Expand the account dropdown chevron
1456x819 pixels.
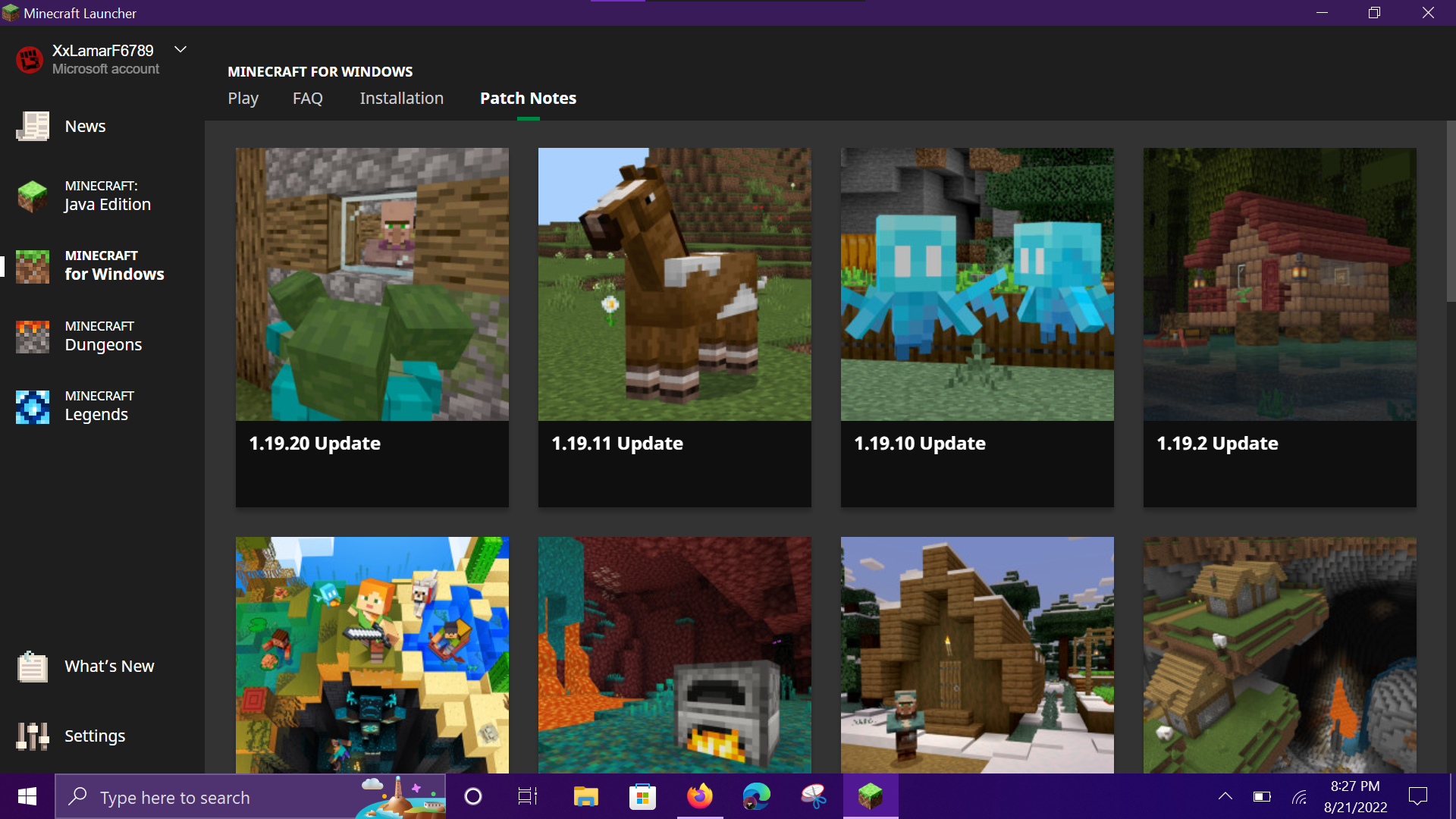coord(180,50)
